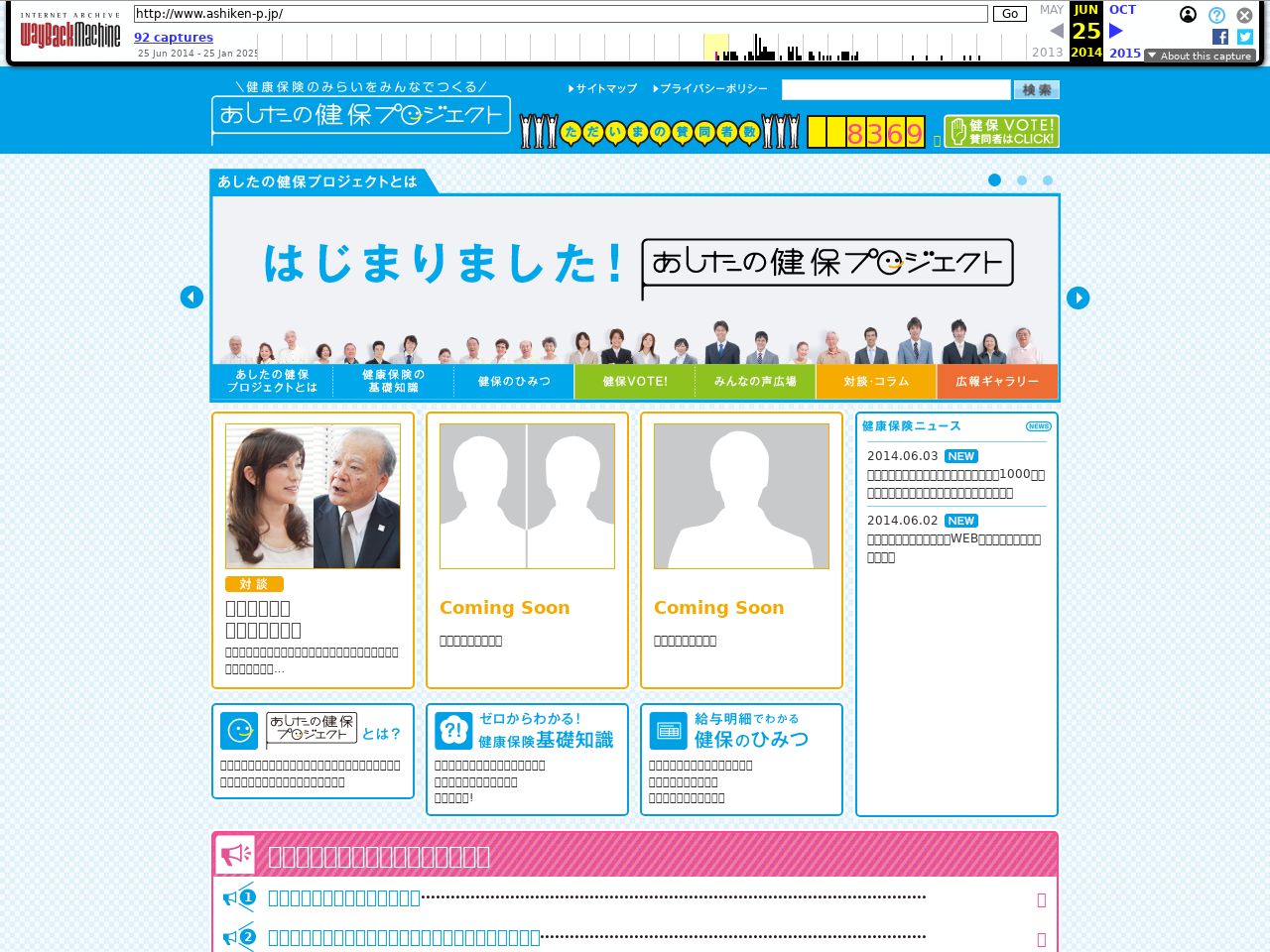Click the carousel previous arrow button
This screenshot has width=1270, height=952.
click(191, 297)
